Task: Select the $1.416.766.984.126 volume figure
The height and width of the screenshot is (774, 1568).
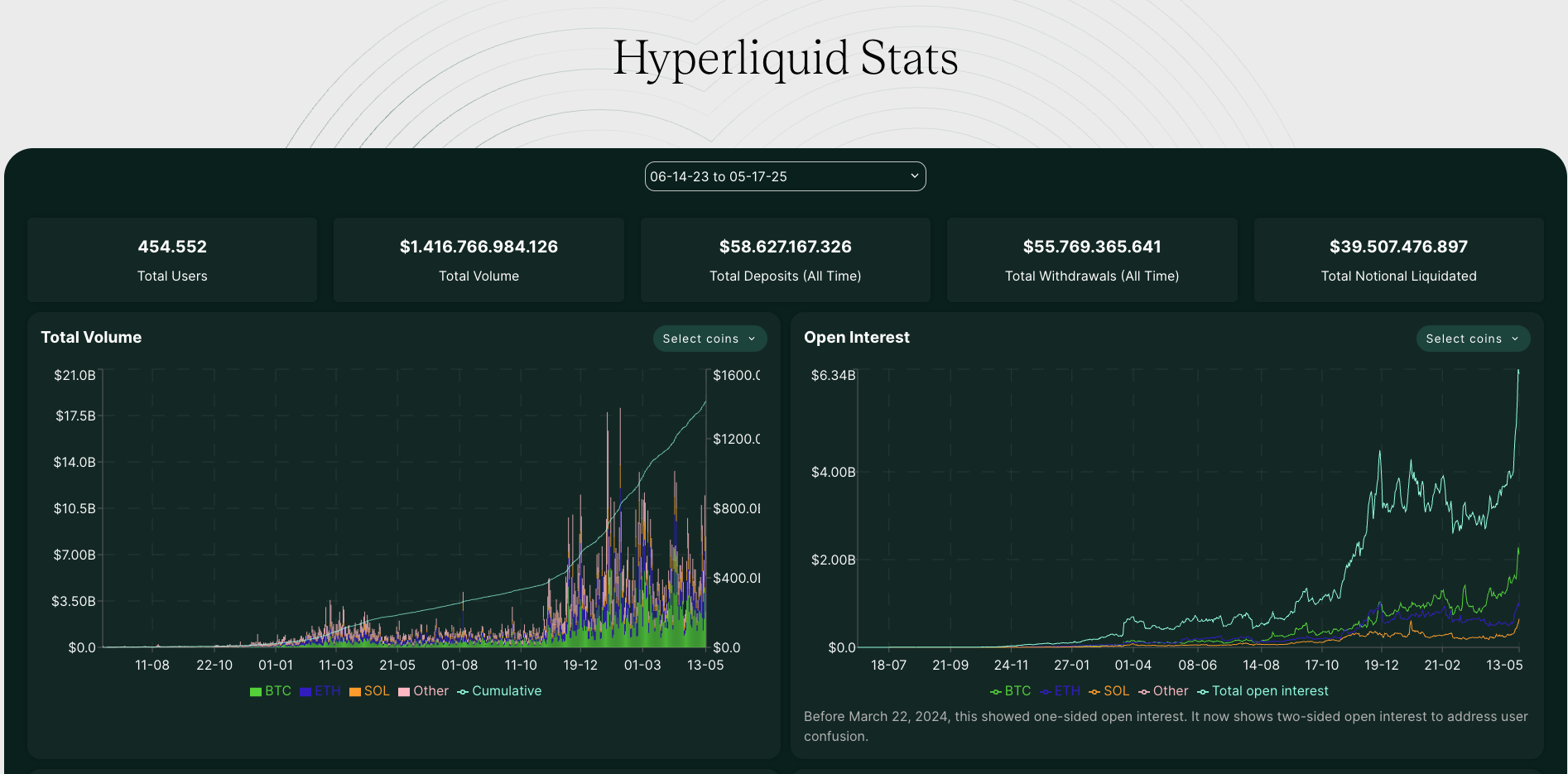Action: point(479,247)
